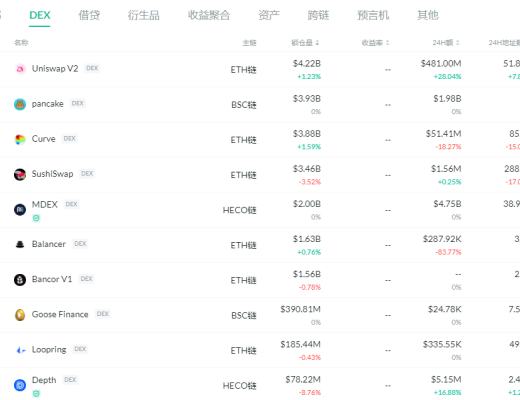Sort by the 锁仓量 column header
520x400 pixels.
(x=305, y=43)
